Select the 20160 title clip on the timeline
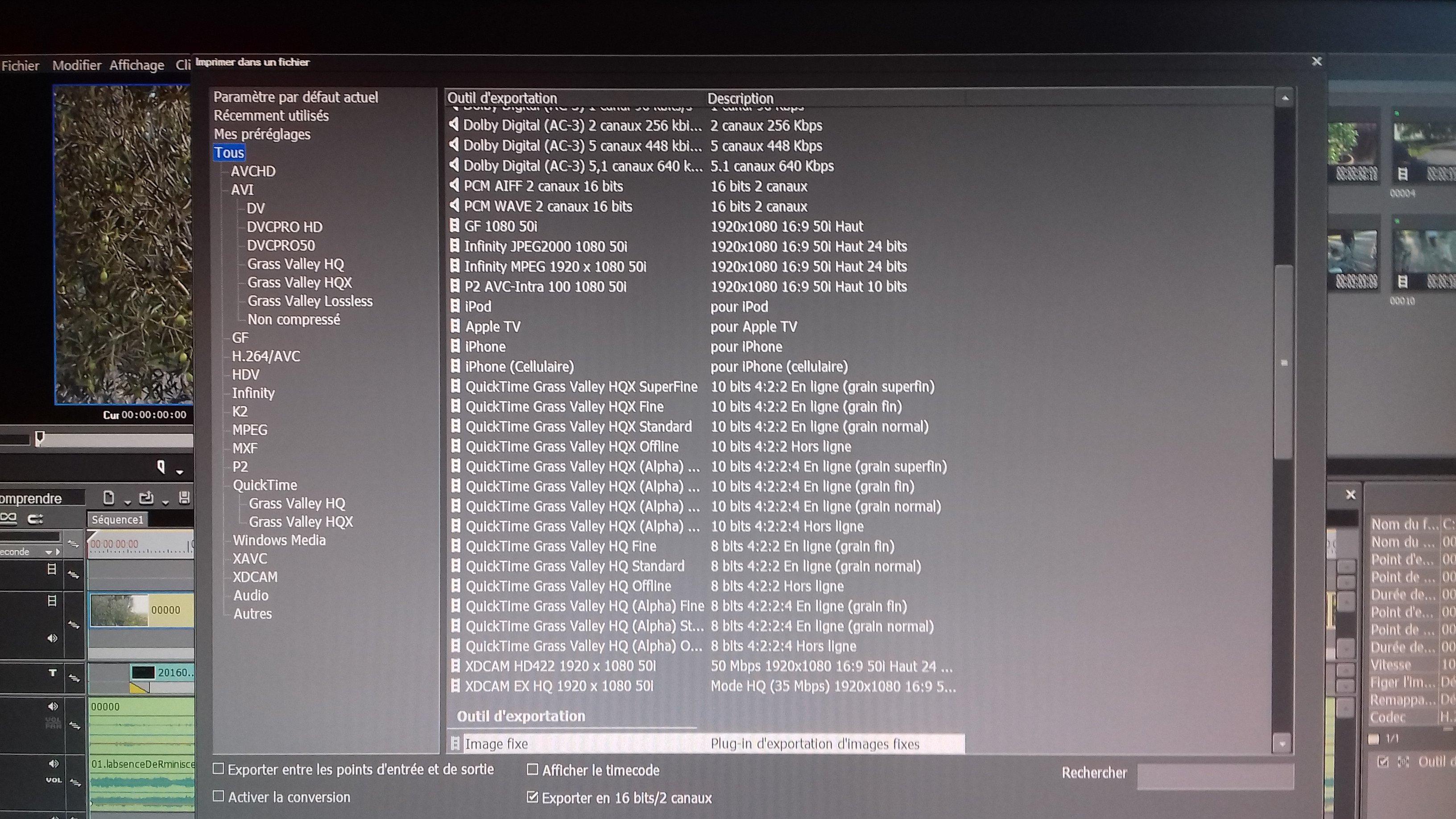 tap(162, 673)
